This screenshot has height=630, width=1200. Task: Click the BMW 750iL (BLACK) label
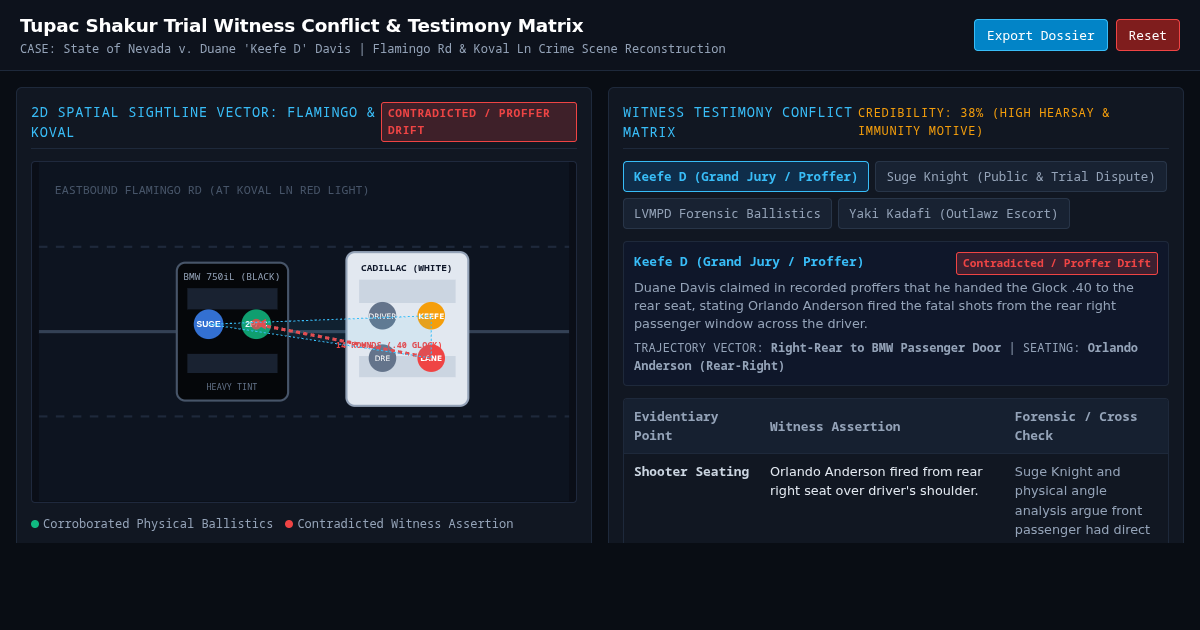click(x=232, y=277)
